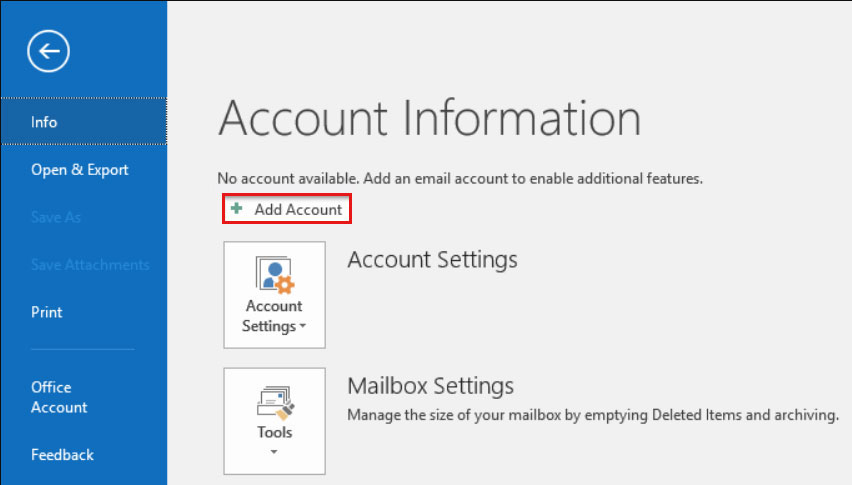Click the person-with-gear Account Settings icon
852x485 pixels.
coord(273,275)
